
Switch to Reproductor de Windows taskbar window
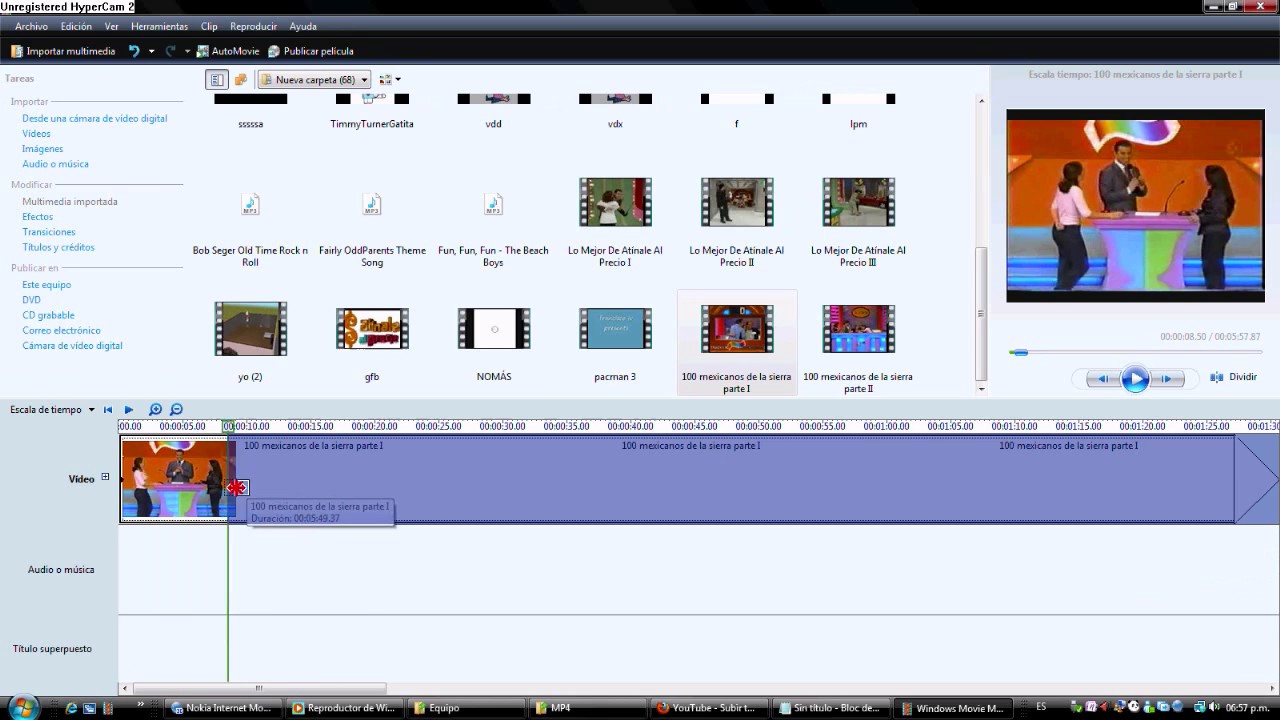(346, 708)
